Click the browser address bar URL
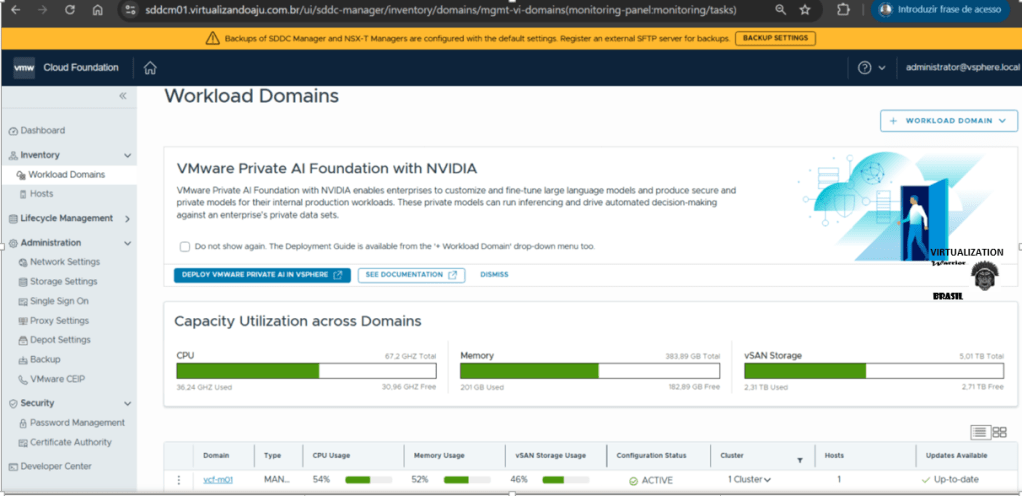 click(430, 10)
